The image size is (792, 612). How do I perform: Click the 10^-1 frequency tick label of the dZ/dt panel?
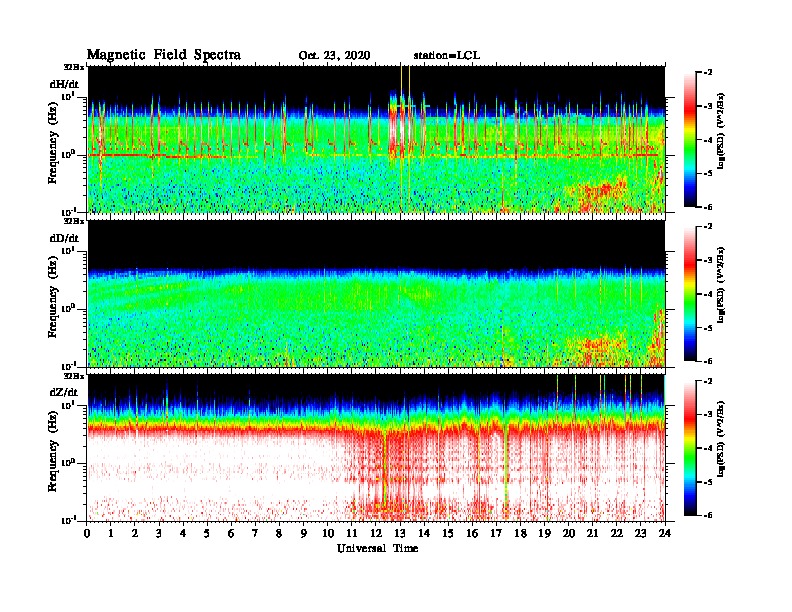point(67,520)
